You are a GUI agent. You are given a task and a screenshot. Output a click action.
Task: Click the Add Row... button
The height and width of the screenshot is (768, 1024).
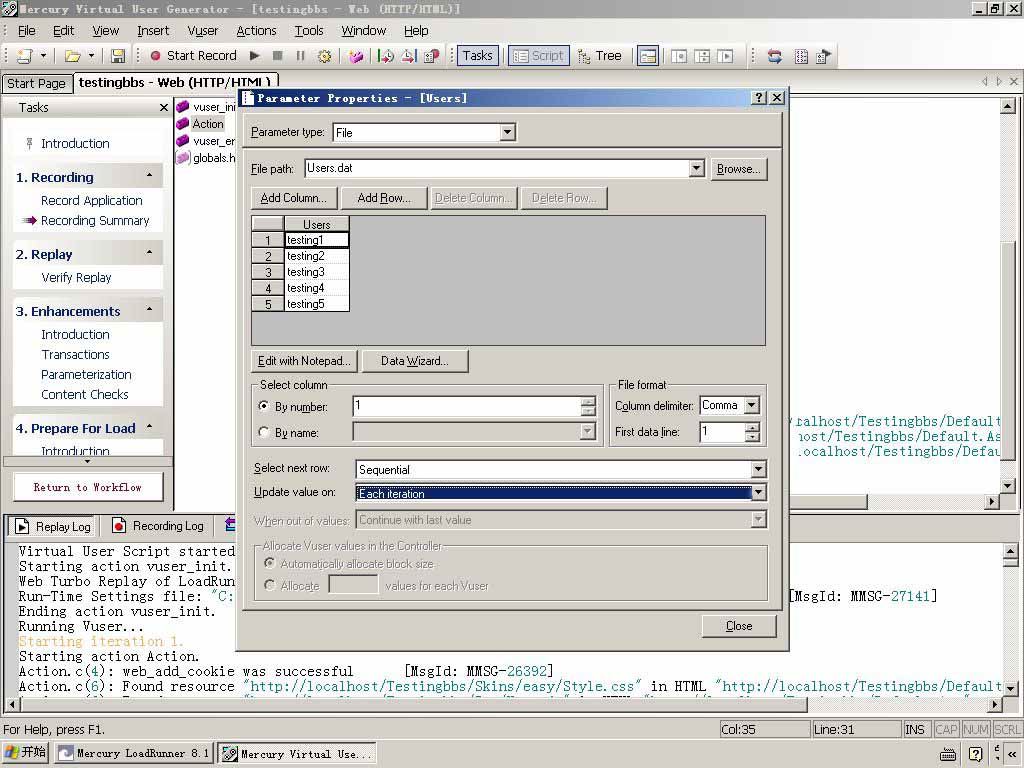tap(384, 198)
